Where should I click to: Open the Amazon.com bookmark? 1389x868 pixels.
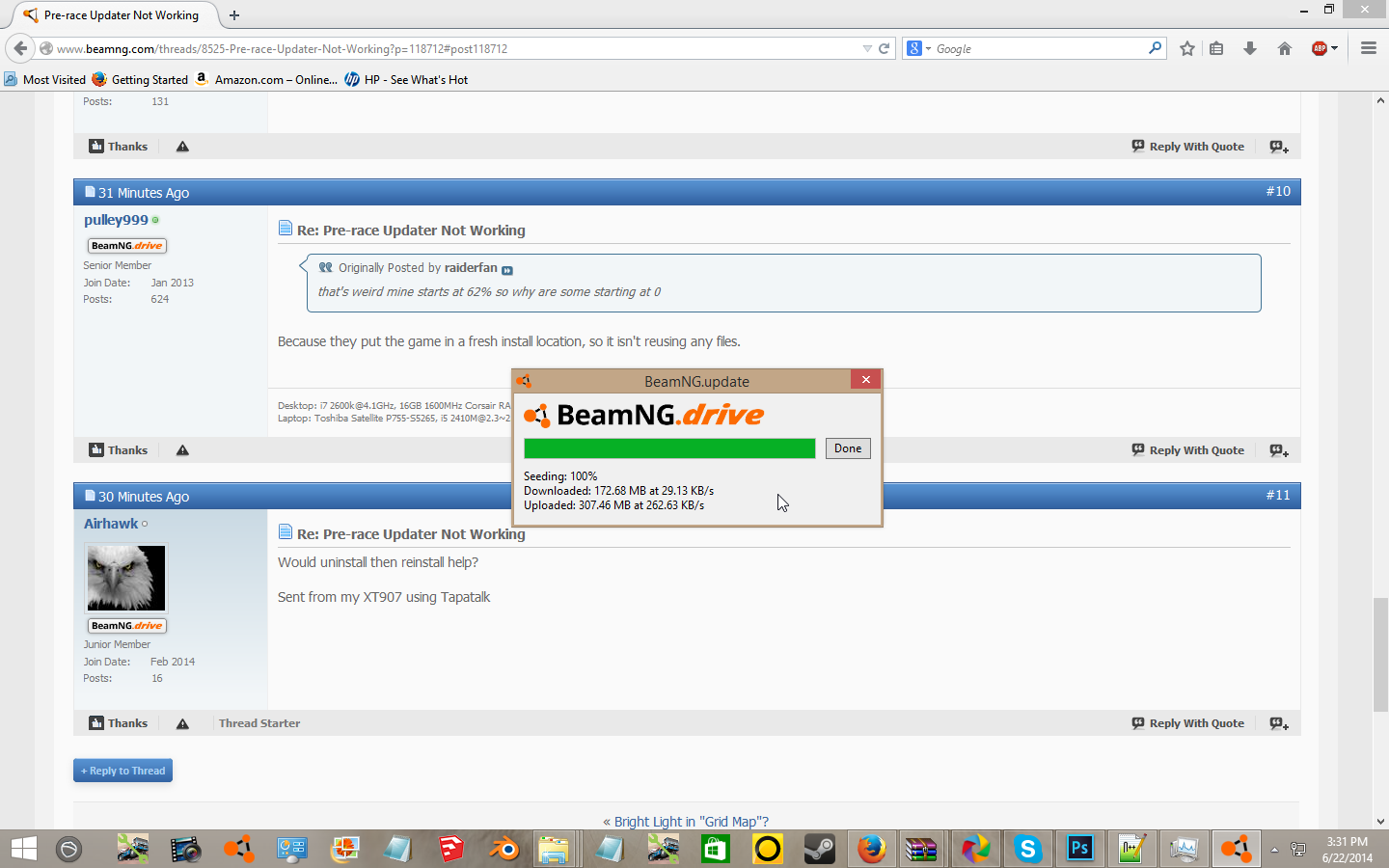[267, 79]
